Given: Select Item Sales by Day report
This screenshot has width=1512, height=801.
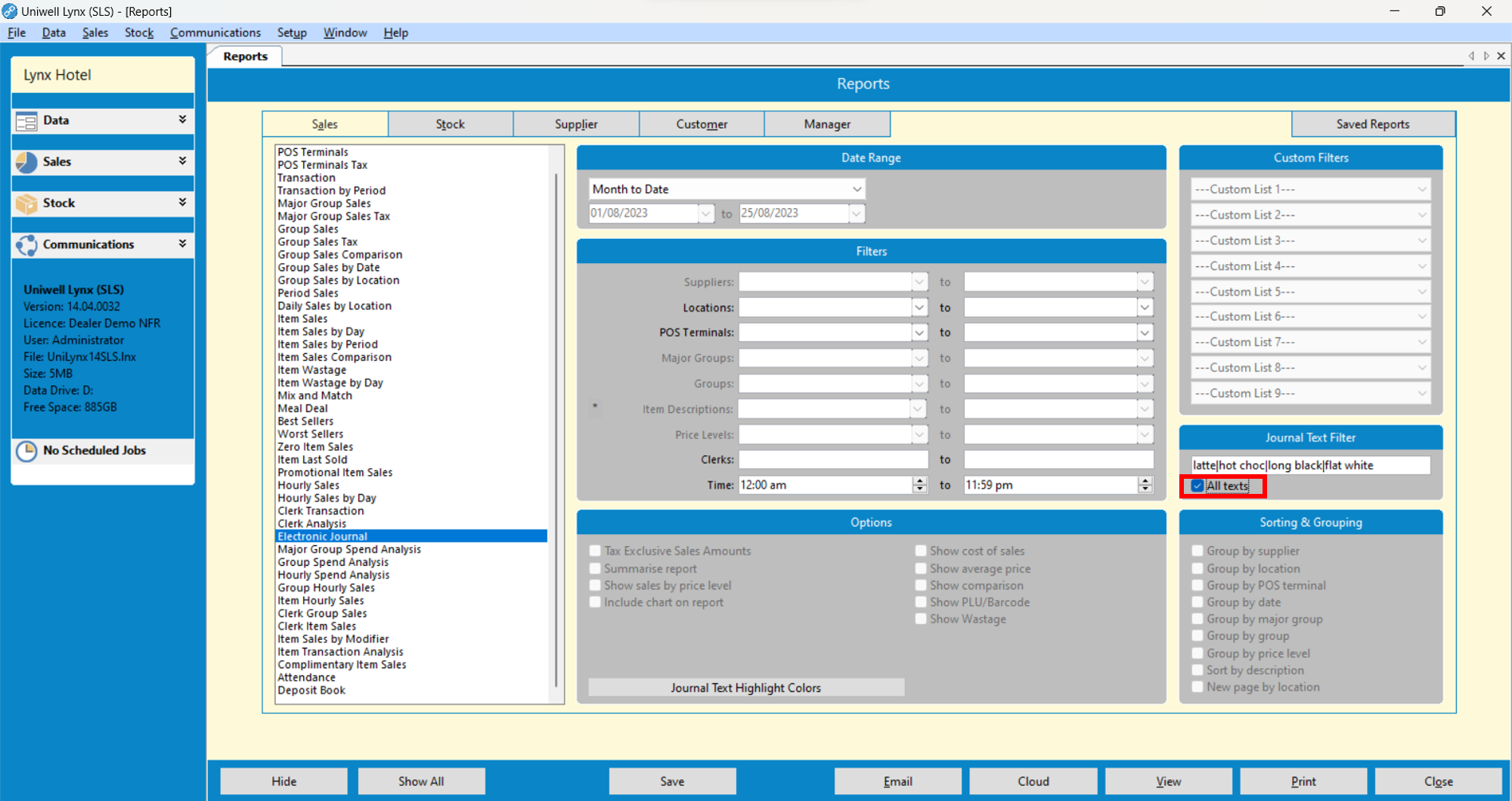Looking at the screenshot, I should (x=321, y=331).
